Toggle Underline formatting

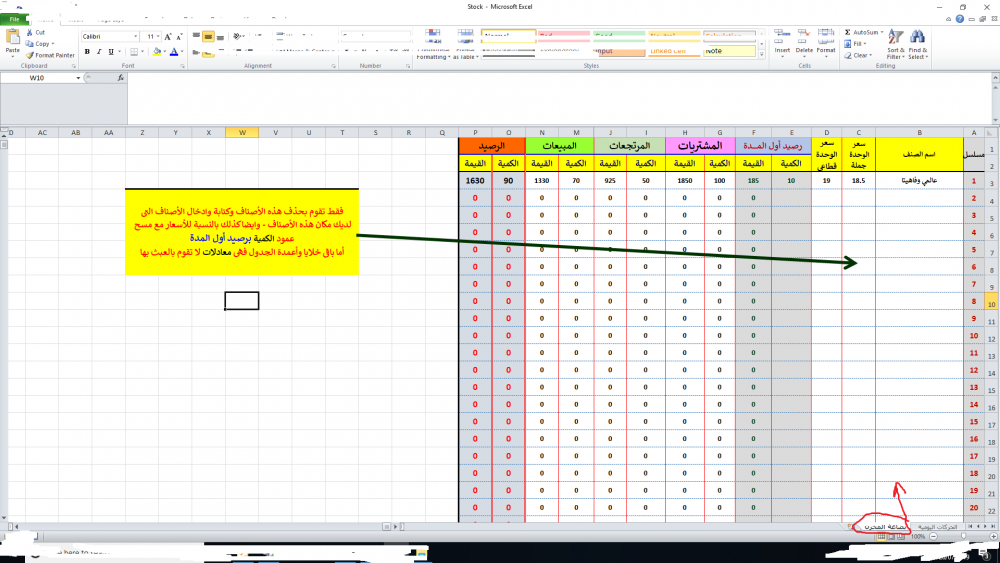[x=111, y=52]
